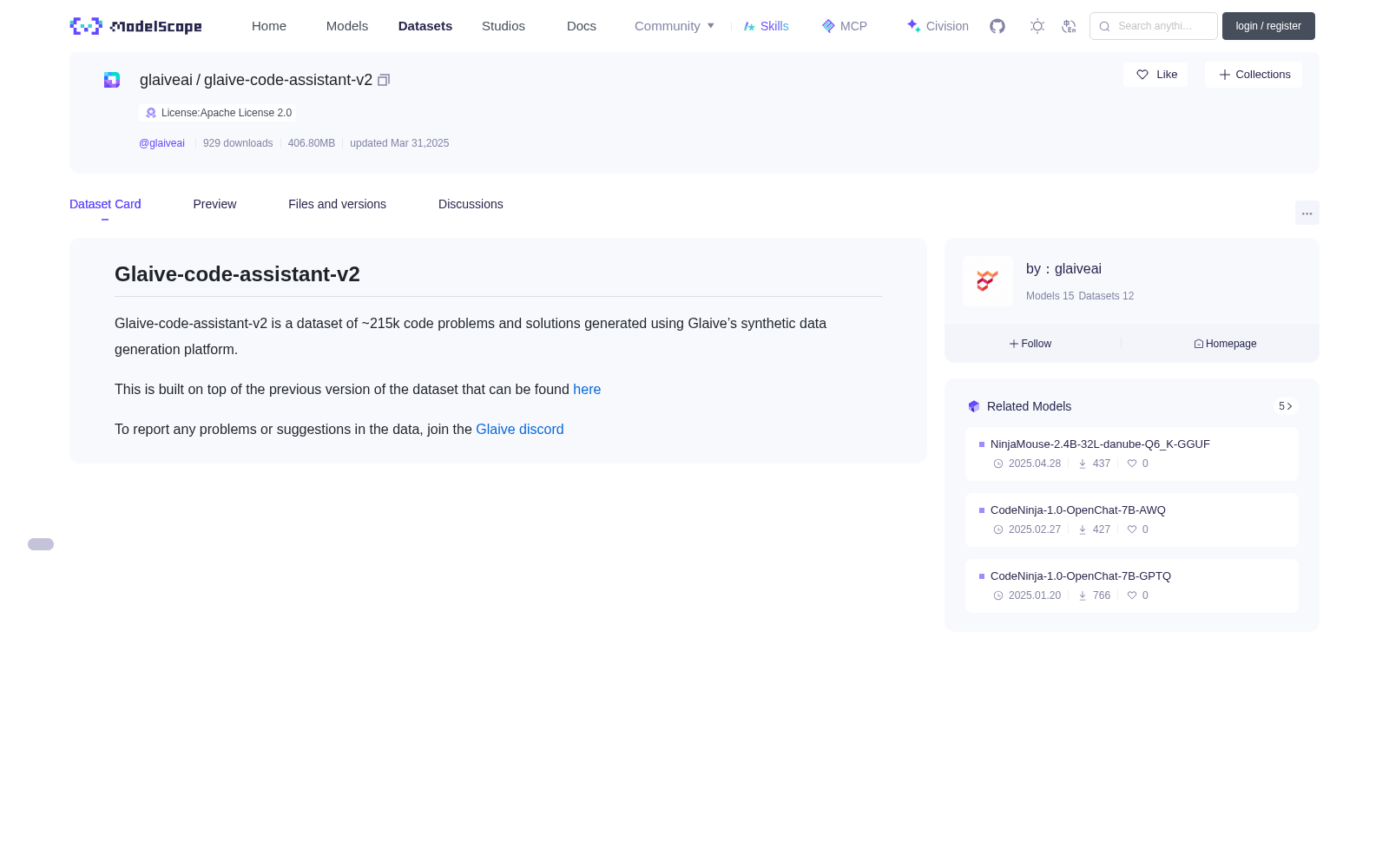Like this dataset
The height and width of the screenshot is (868, 1389).
pyautogui.click(x=1155, y=75)
